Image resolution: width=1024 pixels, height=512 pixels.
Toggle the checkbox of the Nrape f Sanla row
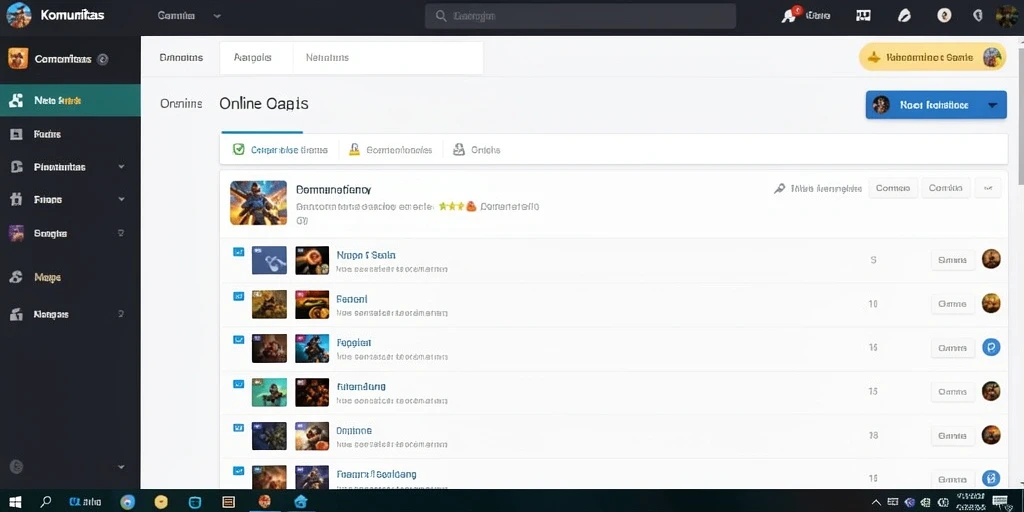coord(238,251)
